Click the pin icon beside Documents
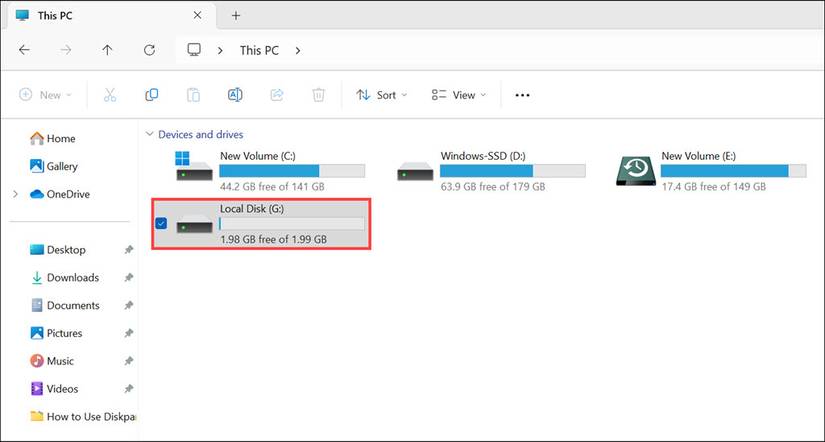The image size is (825, 442). [128, 306]
